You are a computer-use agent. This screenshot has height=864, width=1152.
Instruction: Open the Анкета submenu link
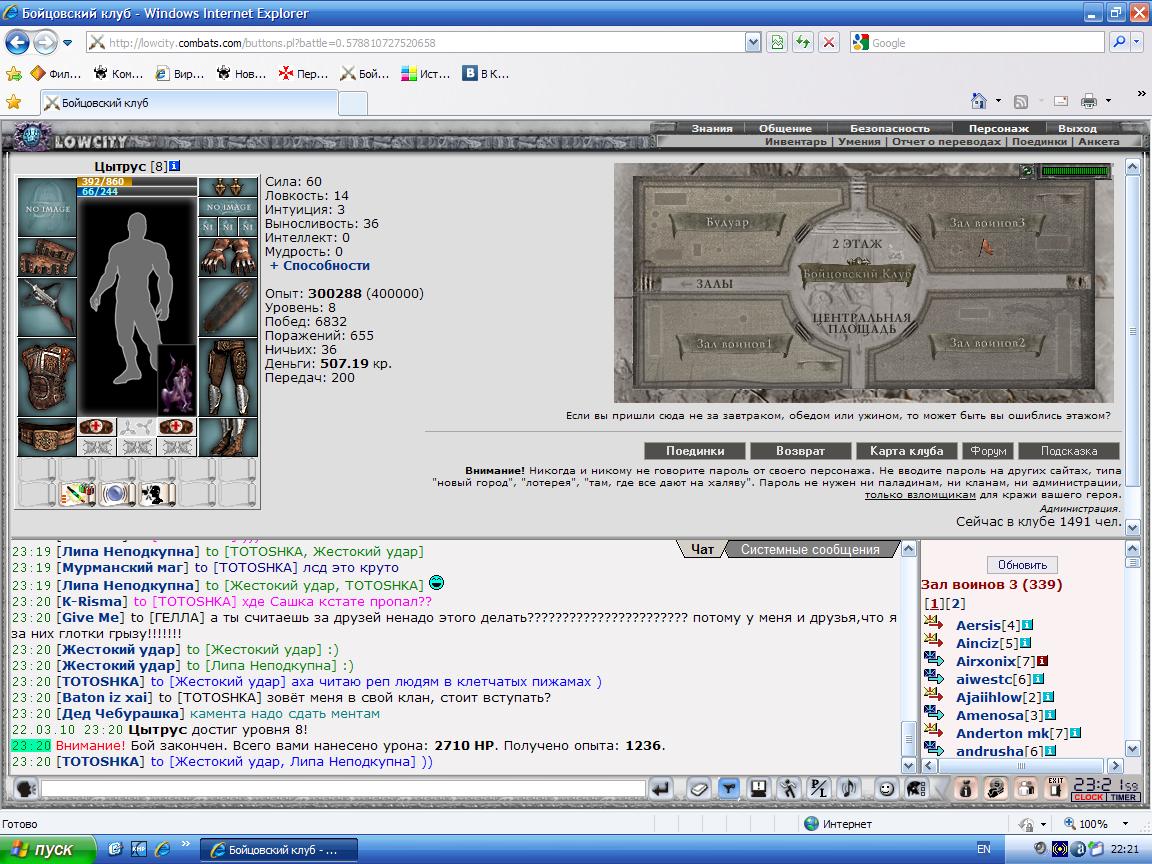(1098, 141)
